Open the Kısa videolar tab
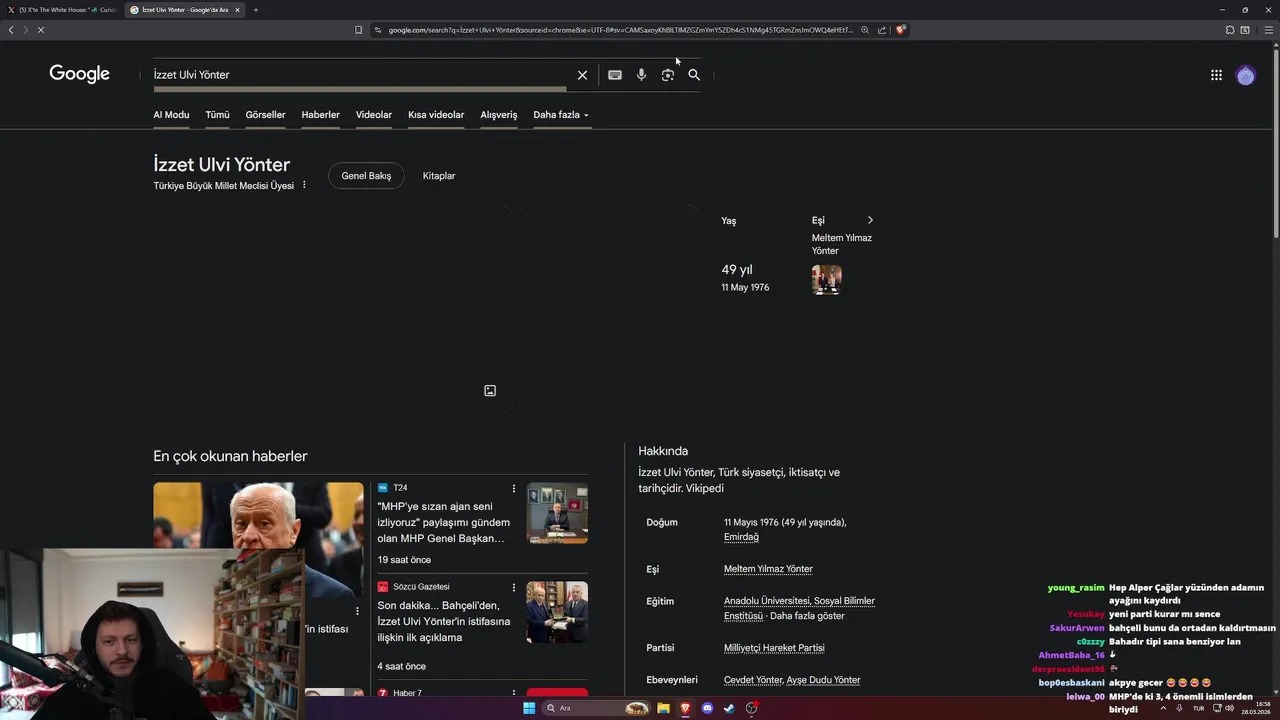Image resolution: width=1280 pixels, height=720 pixels. point(436,115)
